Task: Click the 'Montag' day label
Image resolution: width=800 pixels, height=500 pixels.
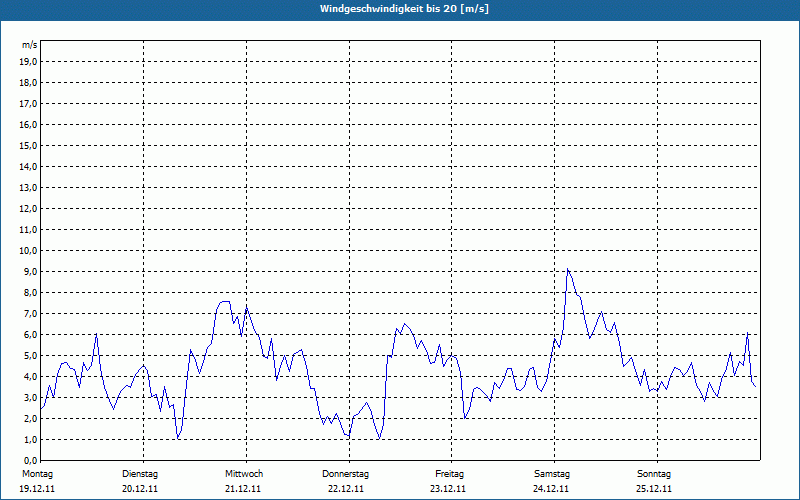Action: coord(37,474)
